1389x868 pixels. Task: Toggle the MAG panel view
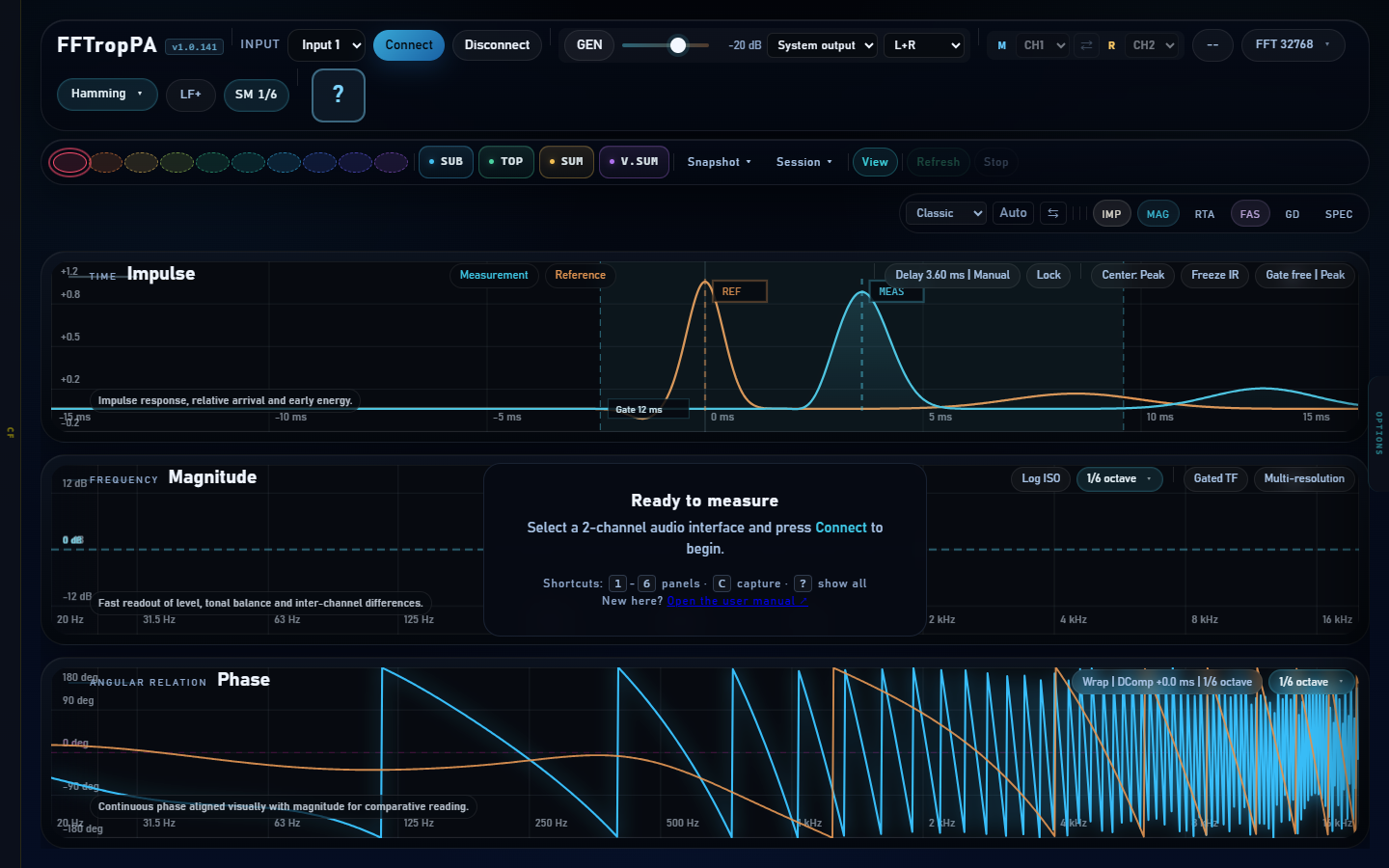tap(1157, 214)
